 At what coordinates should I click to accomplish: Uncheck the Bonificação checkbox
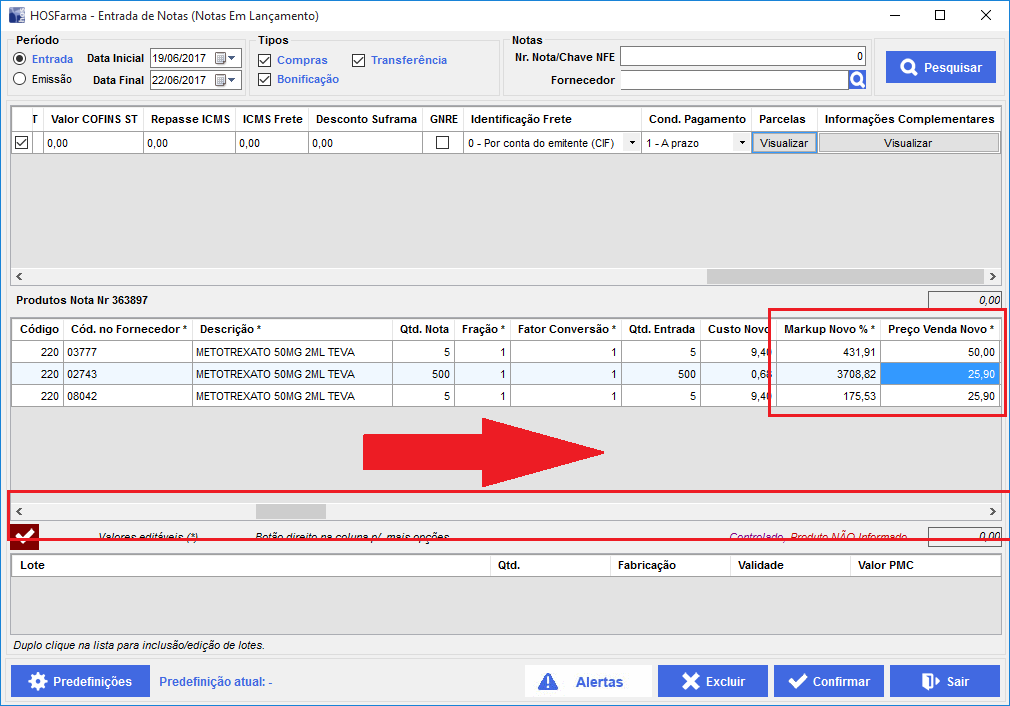pos(265,79)
